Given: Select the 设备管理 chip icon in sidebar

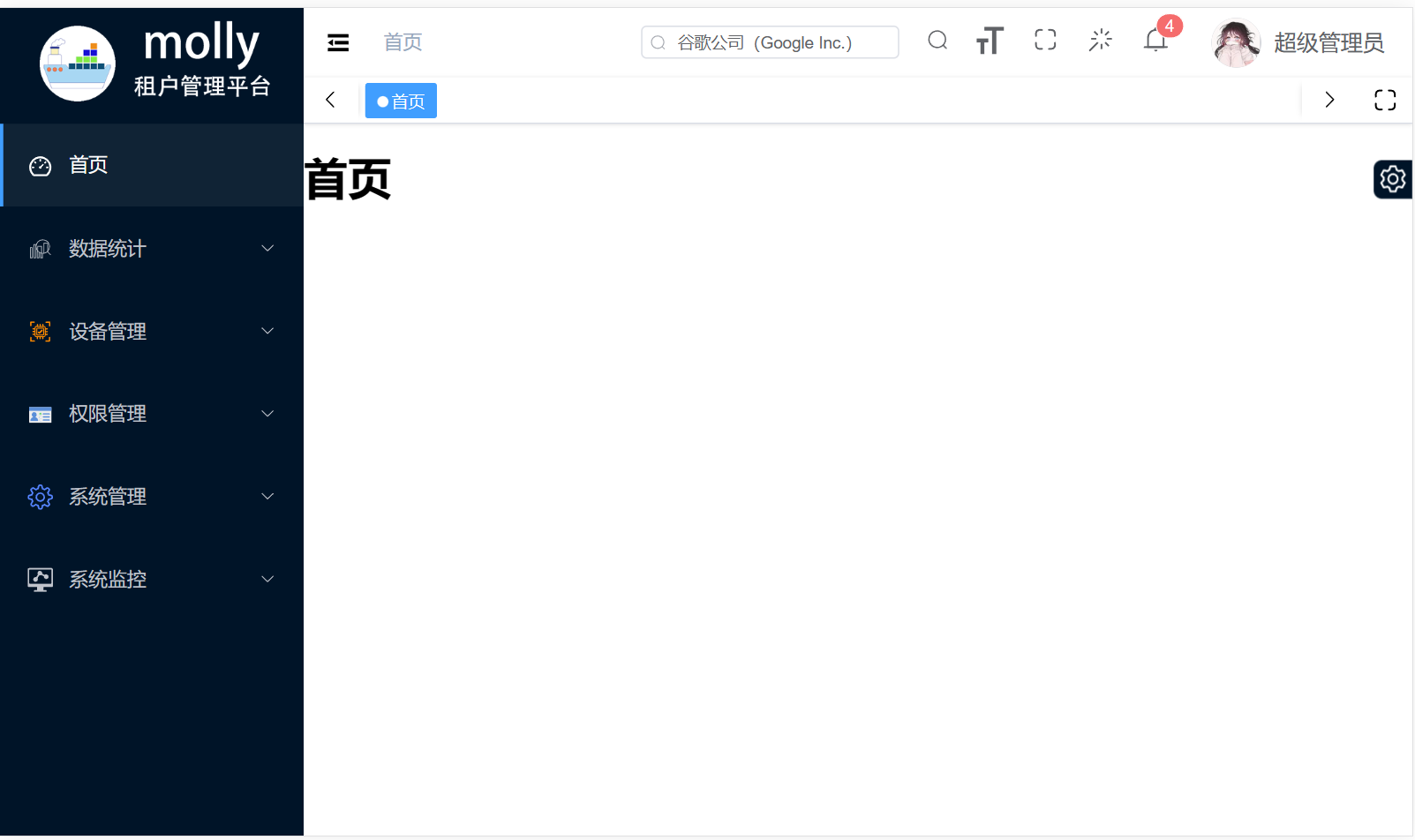Looking at the screenshot, I should tap(40, 331).
